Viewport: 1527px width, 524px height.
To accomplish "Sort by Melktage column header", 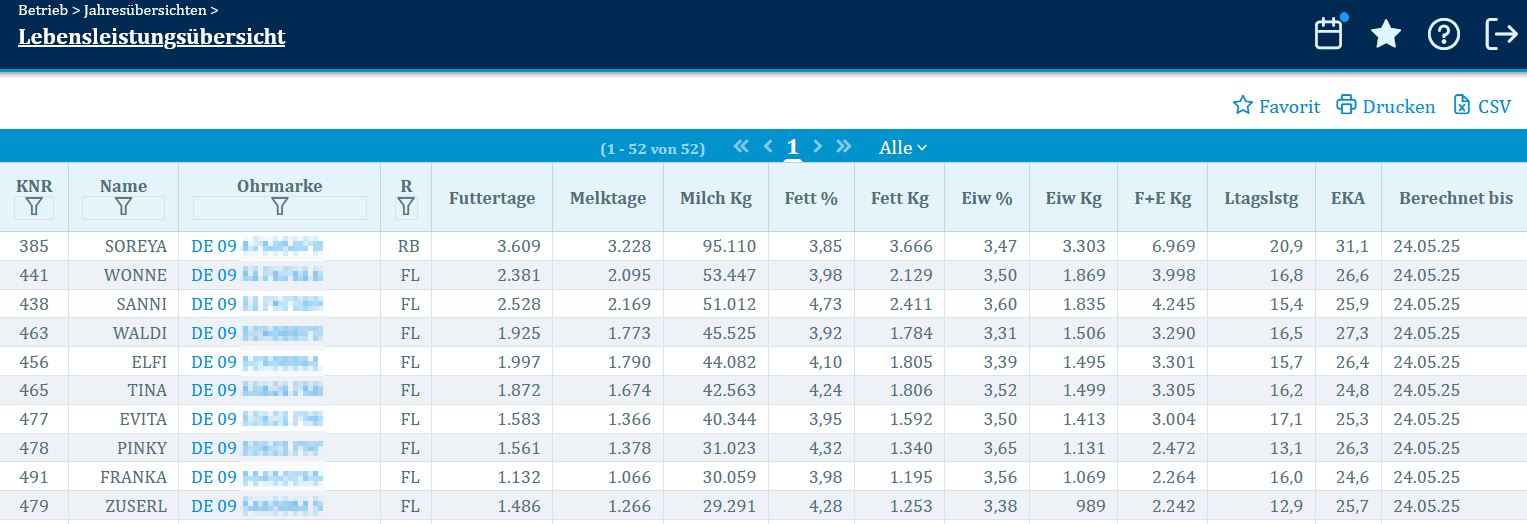I will point(608,198).
